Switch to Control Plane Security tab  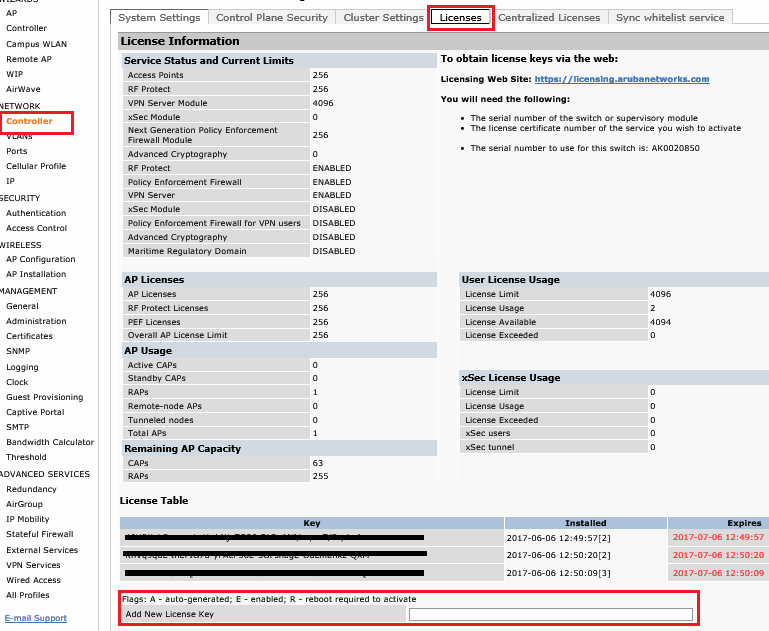pos(272,18)
